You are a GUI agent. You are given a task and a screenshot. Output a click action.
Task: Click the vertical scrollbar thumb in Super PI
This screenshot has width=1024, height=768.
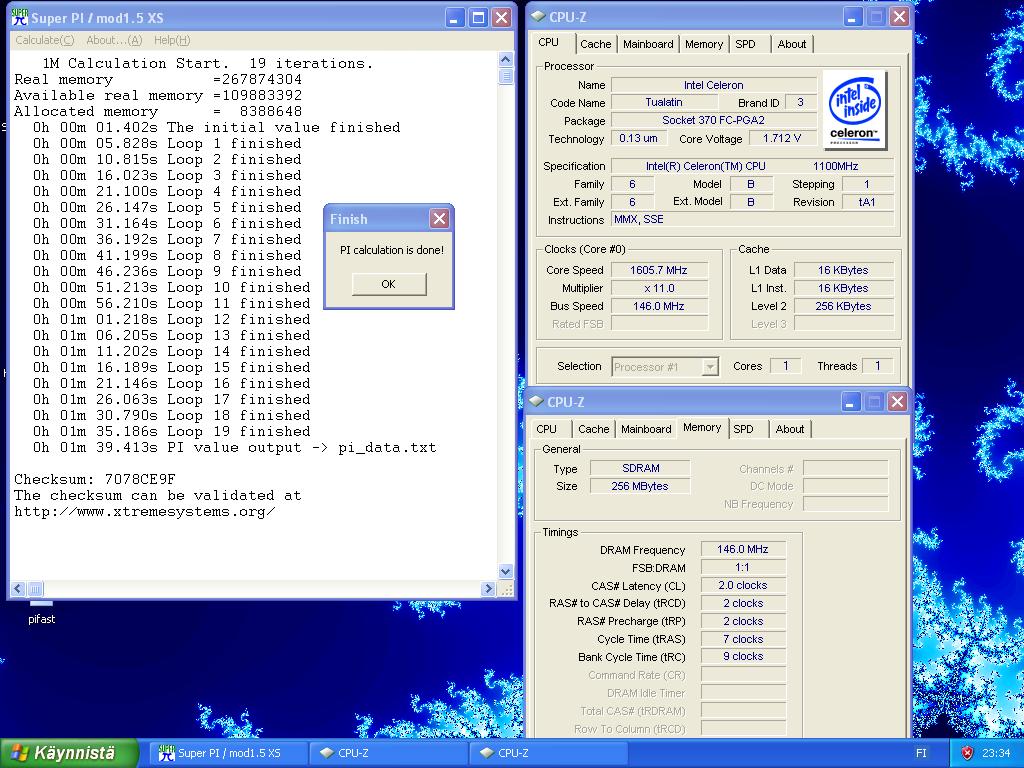pyautogui.click(x=505, y=76)
